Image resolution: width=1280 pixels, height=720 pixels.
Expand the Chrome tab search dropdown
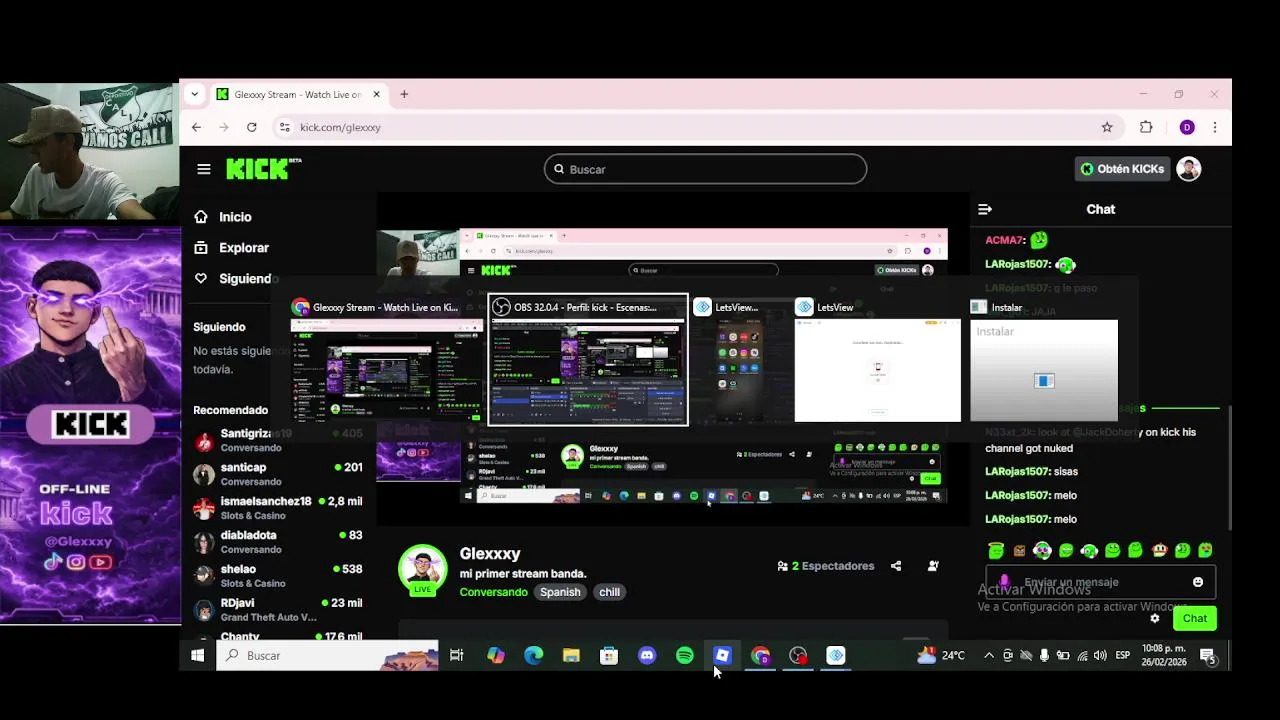pyautogui.click(x=195, y=94)
